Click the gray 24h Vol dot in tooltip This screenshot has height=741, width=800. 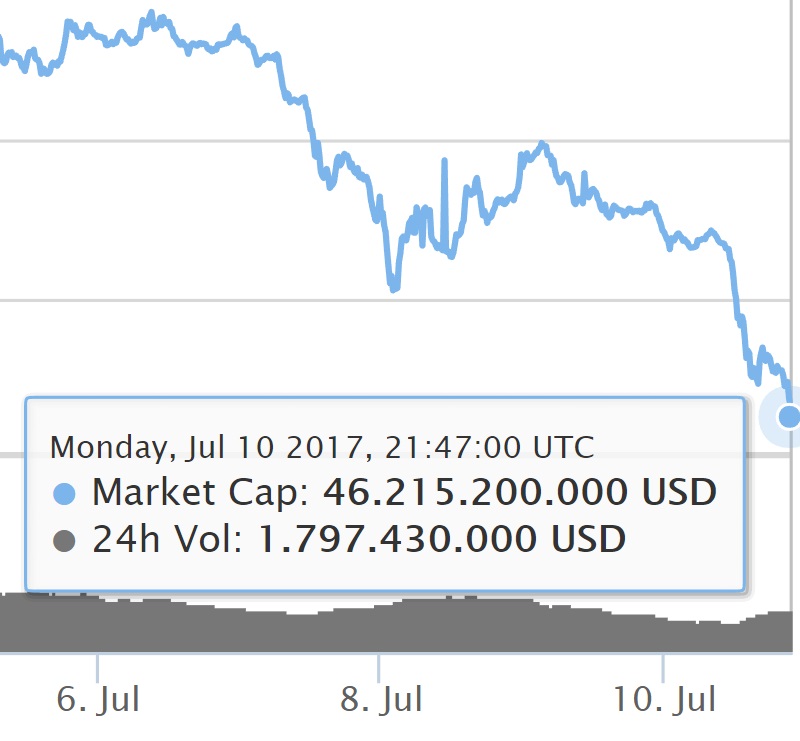click(x=65, y=541)
